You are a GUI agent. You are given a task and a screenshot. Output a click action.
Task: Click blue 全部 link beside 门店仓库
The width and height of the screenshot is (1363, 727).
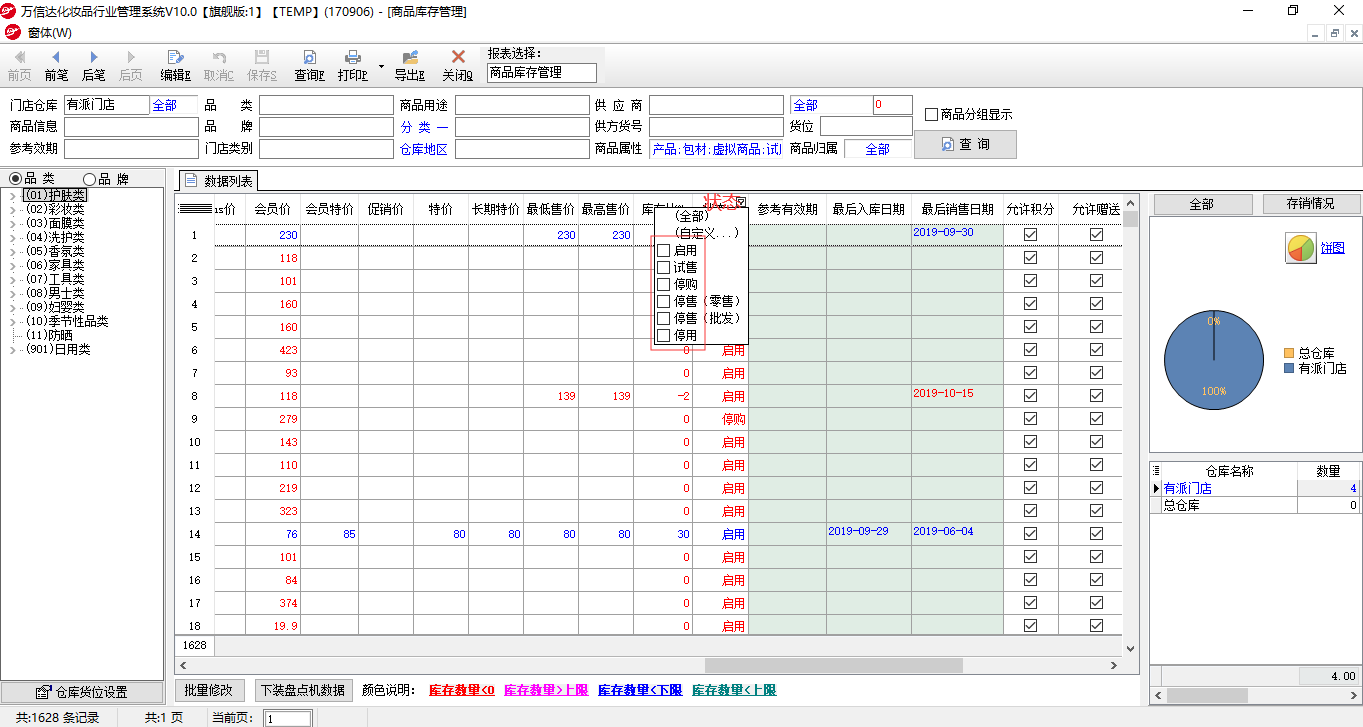165,105
